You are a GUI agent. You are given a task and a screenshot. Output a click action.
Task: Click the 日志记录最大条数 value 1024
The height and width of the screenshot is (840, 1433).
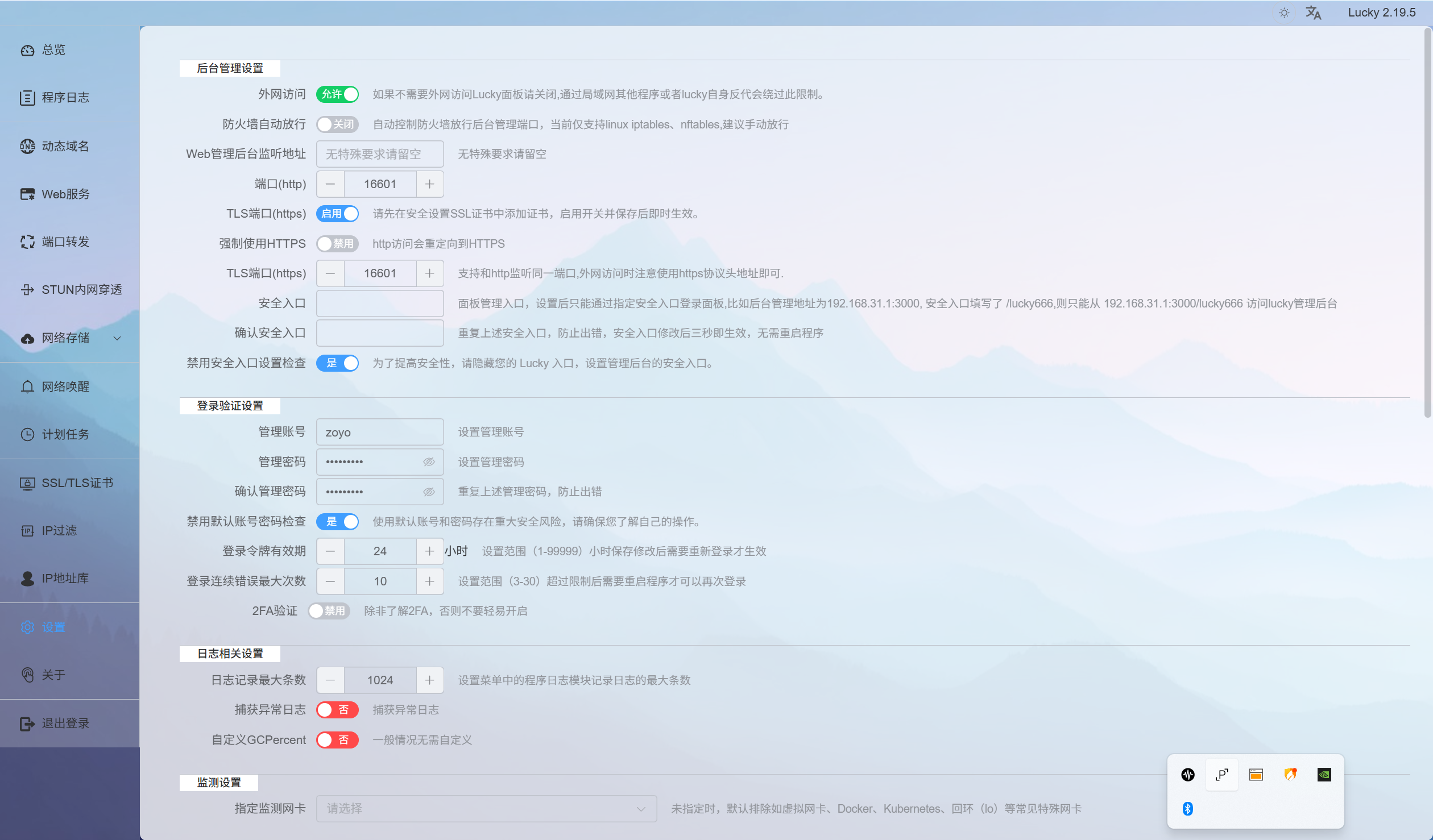[380, 680]
